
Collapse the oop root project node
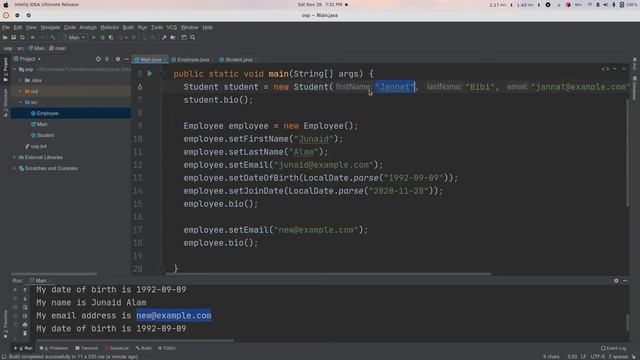pos(15,70)
